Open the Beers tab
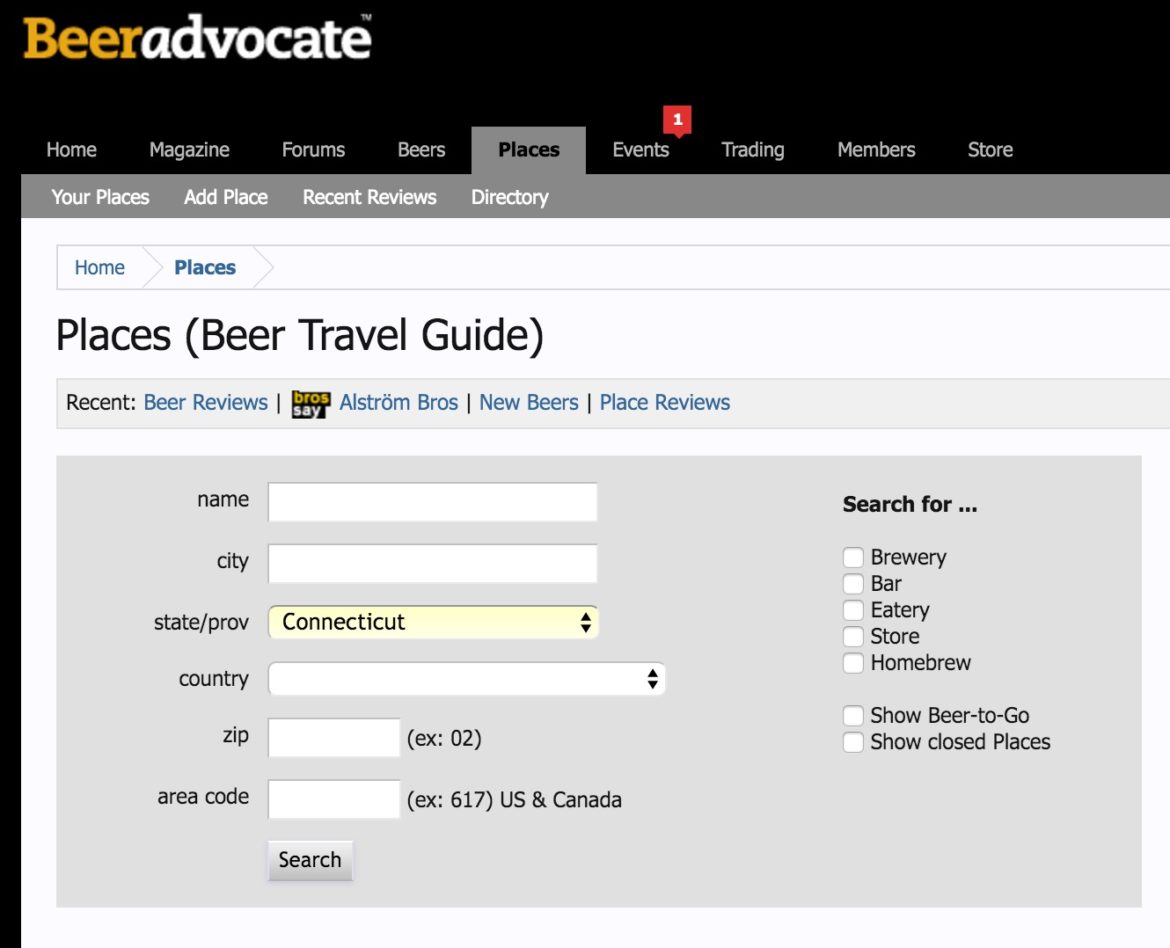1170x948 pixels. [422, 150]
